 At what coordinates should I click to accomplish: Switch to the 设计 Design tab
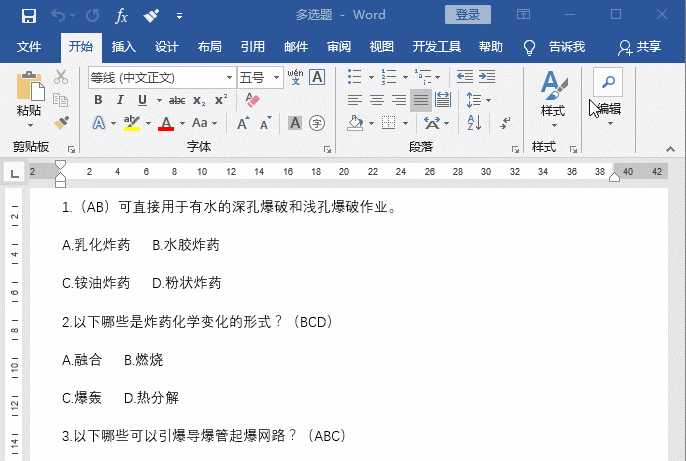click(167, 47)
